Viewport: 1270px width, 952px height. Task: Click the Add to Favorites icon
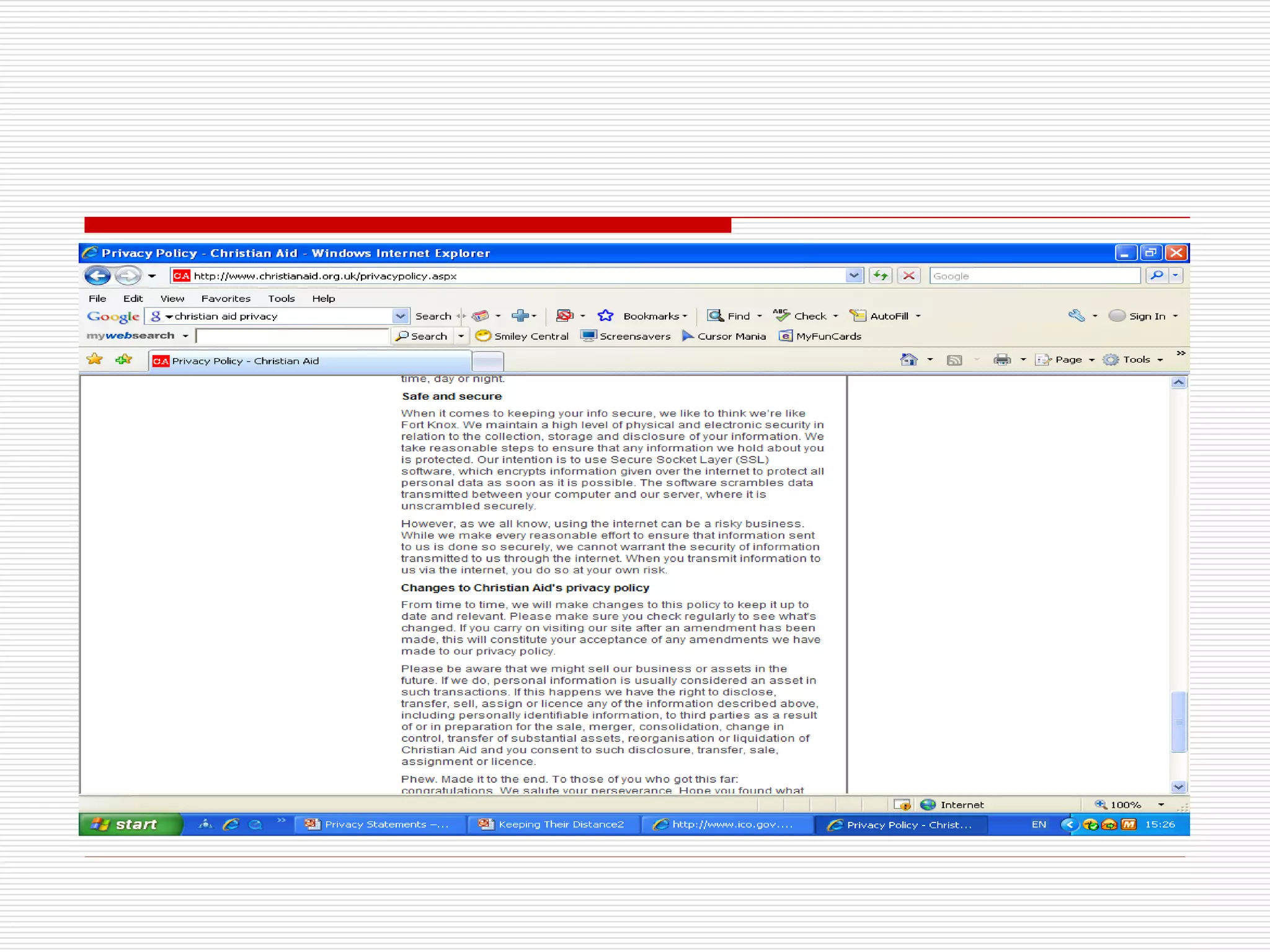coord(124,359)
